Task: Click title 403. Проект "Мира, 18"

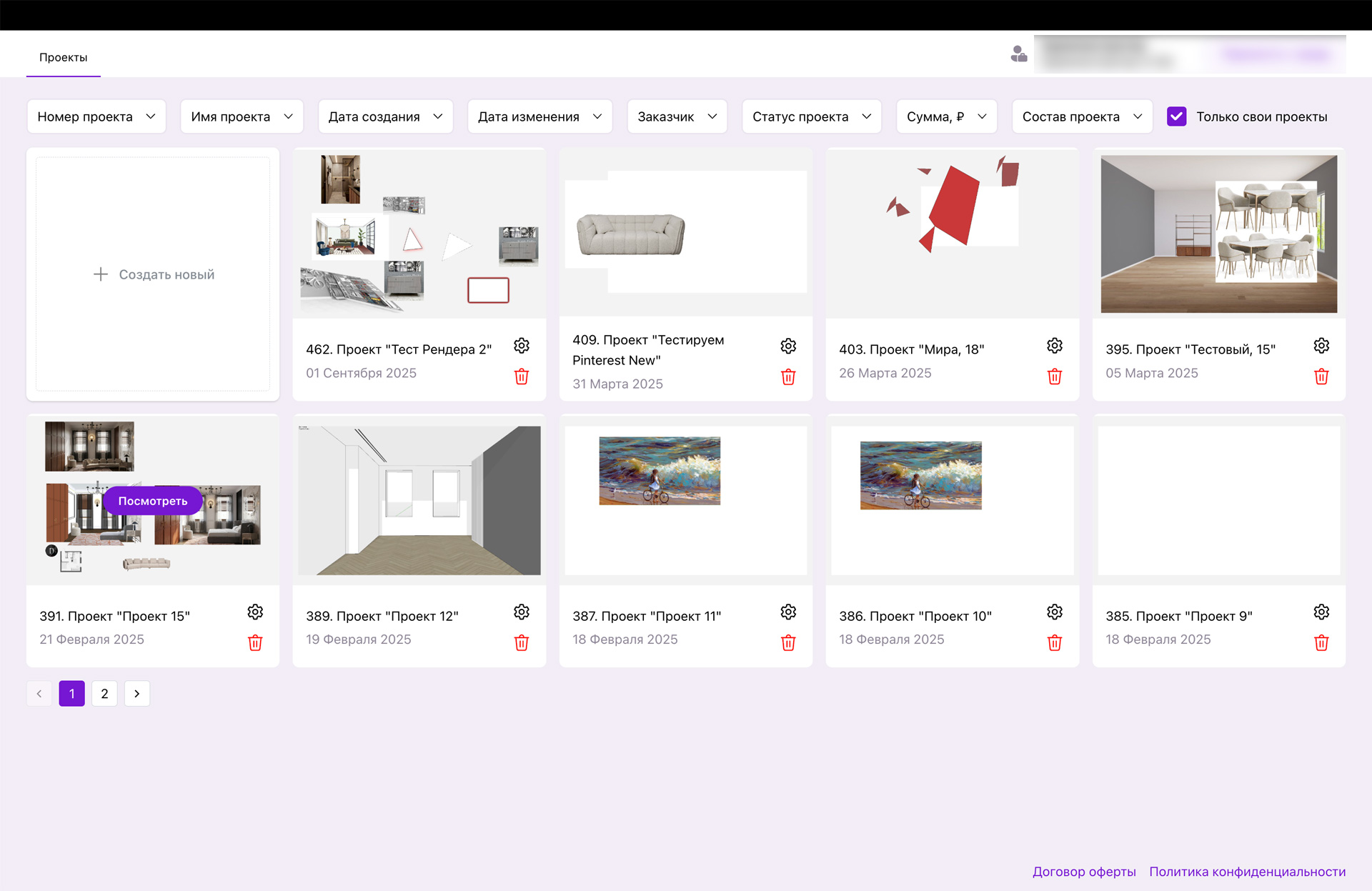Action: pyautogui.click(x=912, y=349)
